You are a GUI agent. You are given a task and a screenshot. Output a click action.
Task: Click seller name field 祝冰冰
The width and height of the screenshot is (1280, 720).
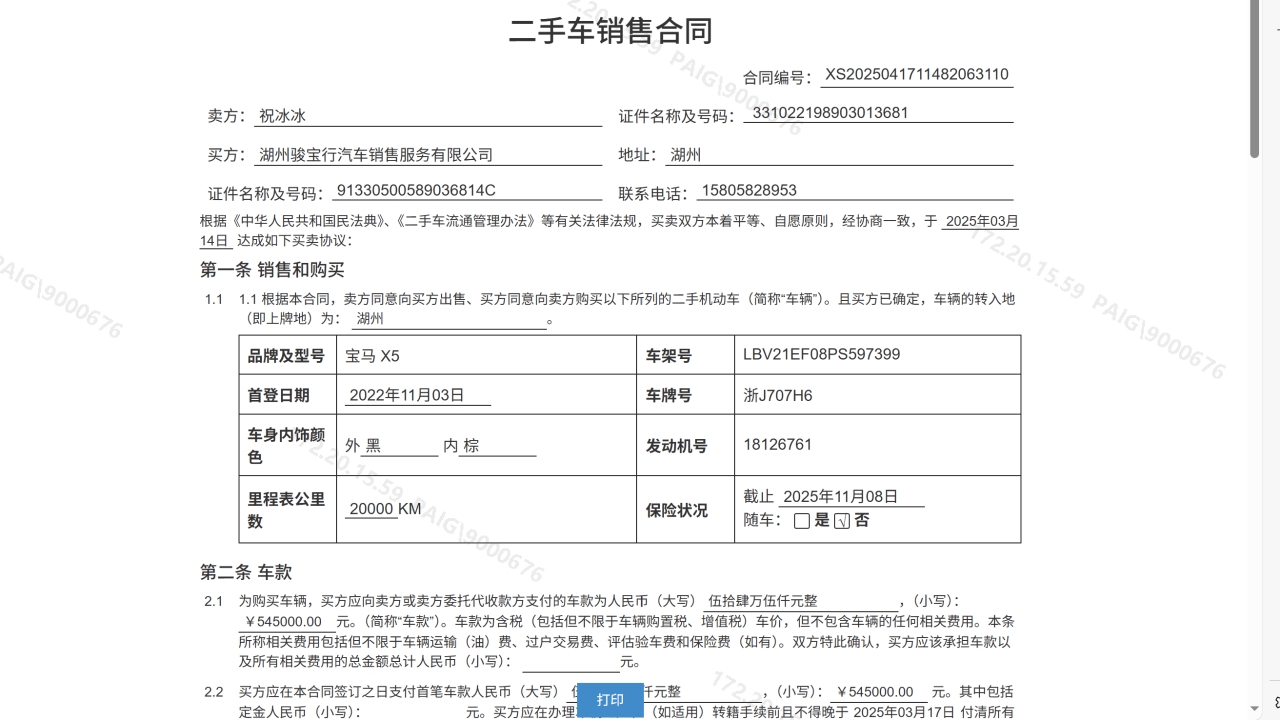[428, 116]
